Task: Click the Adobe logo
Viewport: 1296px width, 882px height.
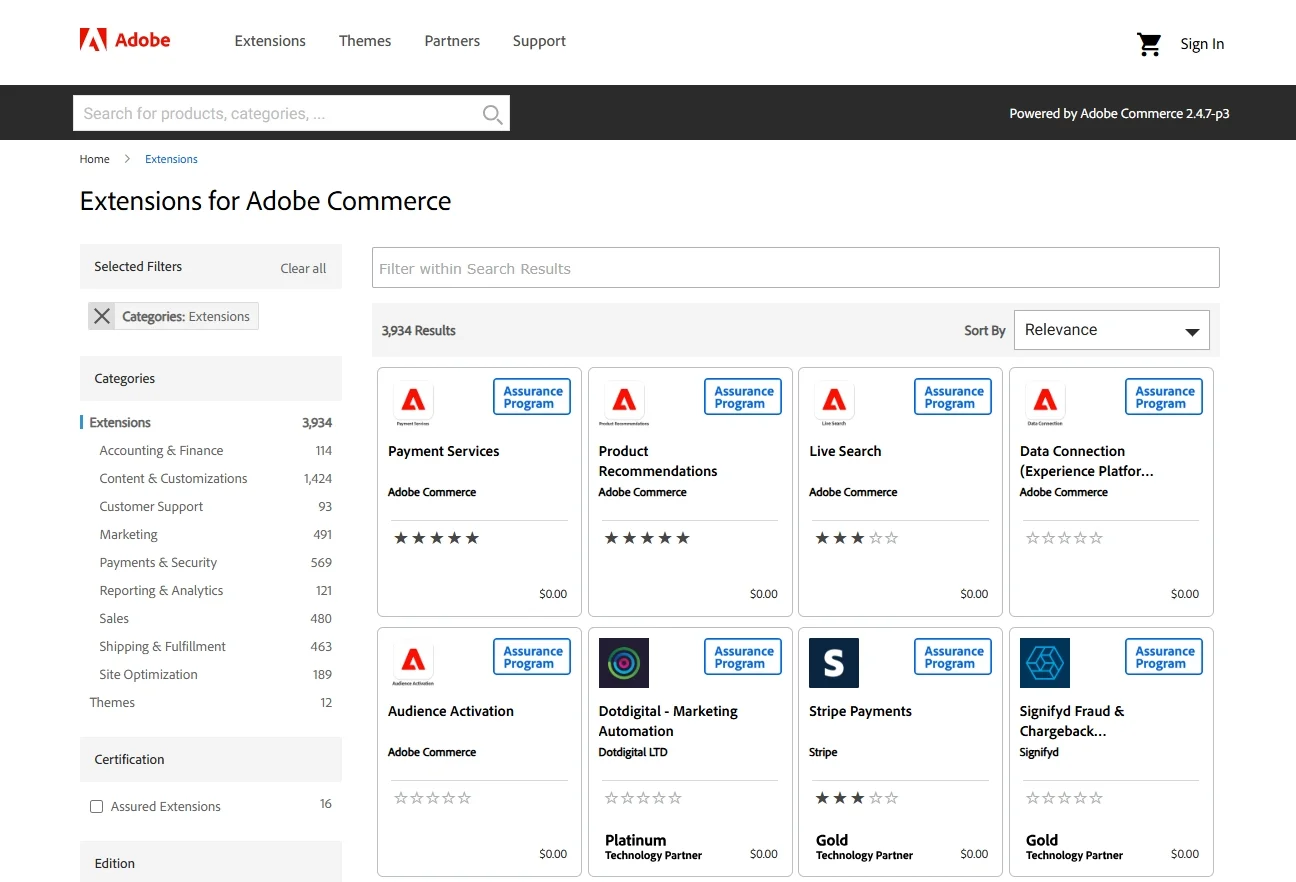Action: click(x=125, y=41)
